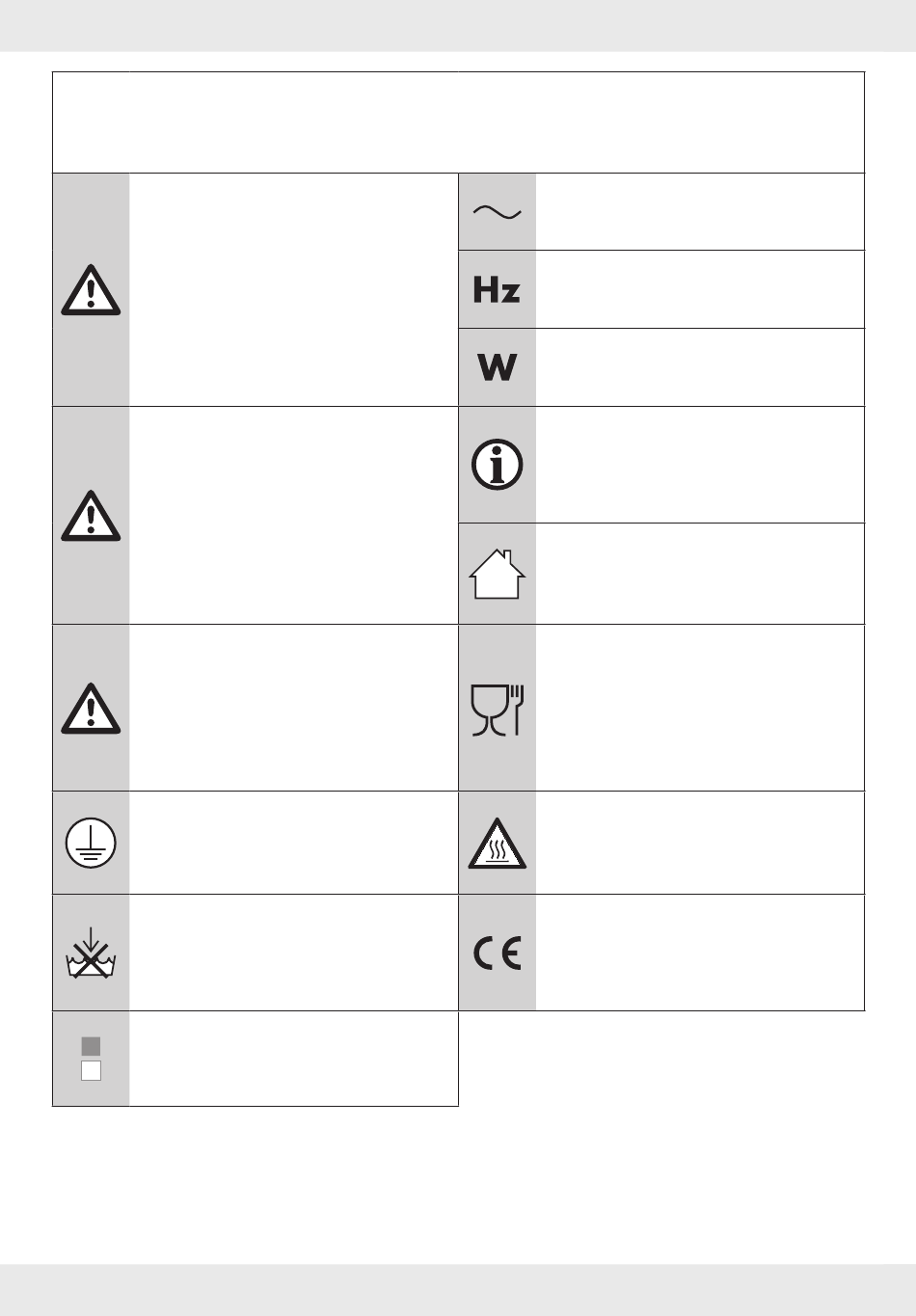Select the protective earth ground symbol
The width and height of the screenshot is (916, 1316).
tap(91, 844)
